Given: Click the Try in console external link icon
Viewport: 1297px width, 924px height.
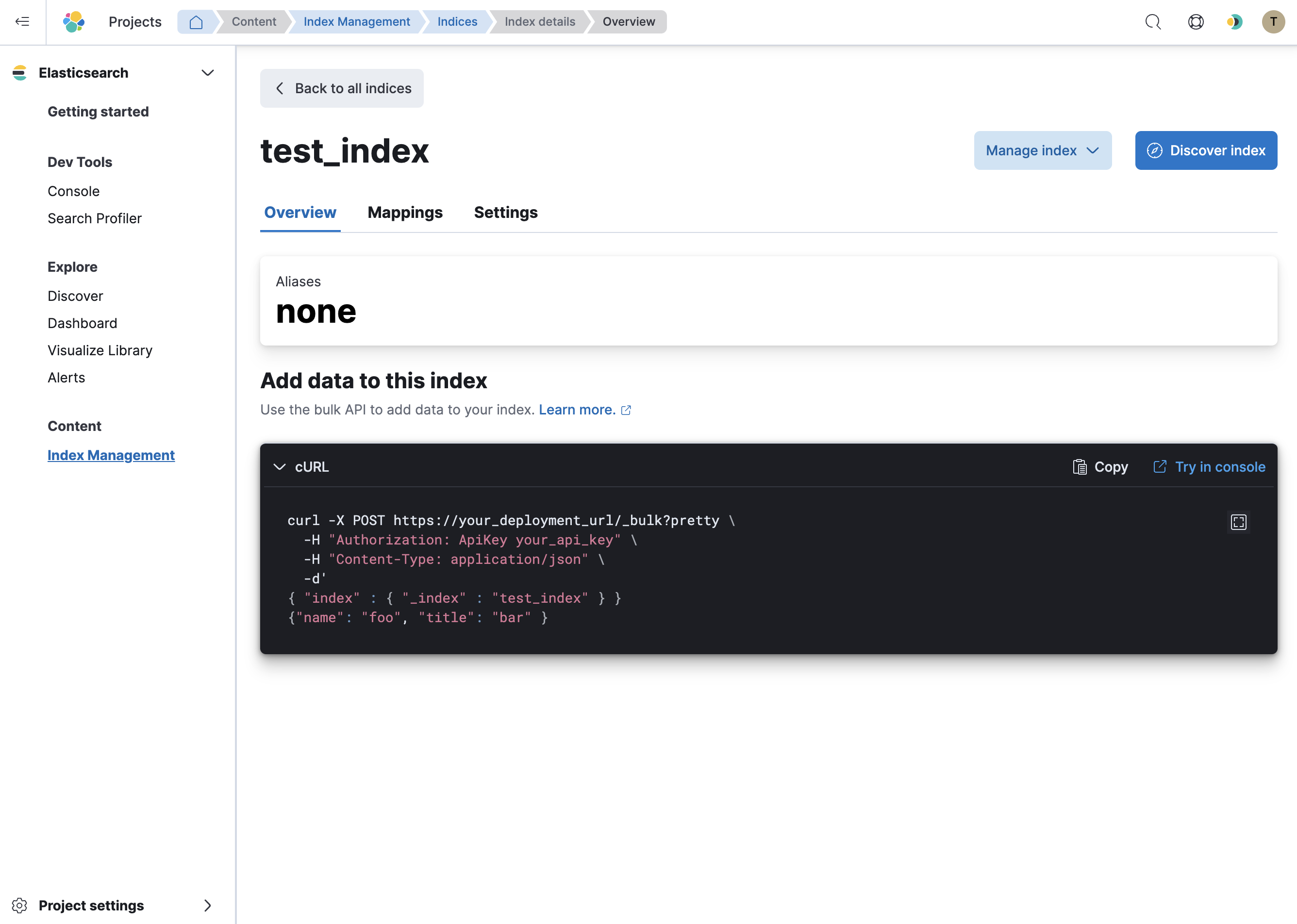Looking at the screenshot, I should [1160, 466].
